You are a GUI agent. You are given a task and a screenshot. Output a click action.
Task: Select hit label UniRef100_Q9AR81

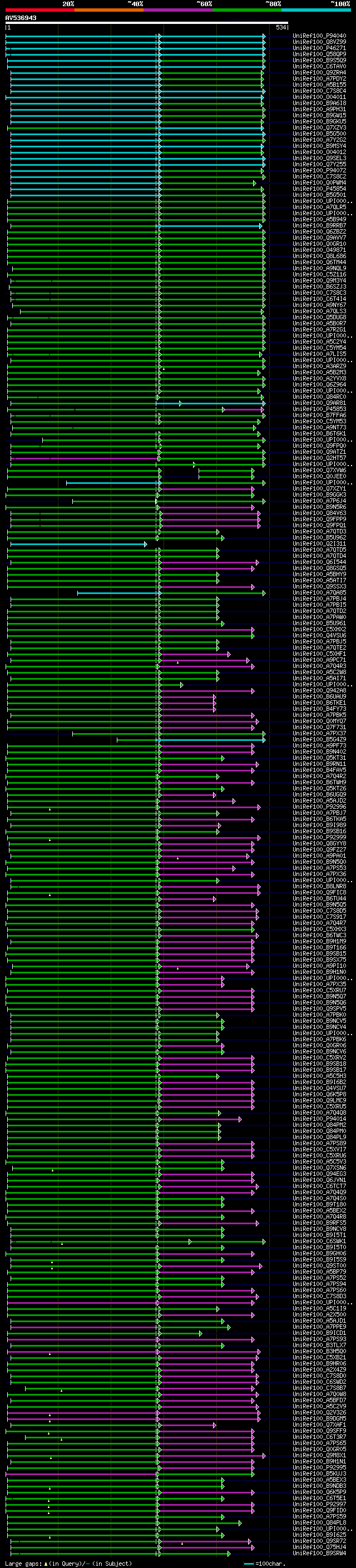(x=319, y=403)
